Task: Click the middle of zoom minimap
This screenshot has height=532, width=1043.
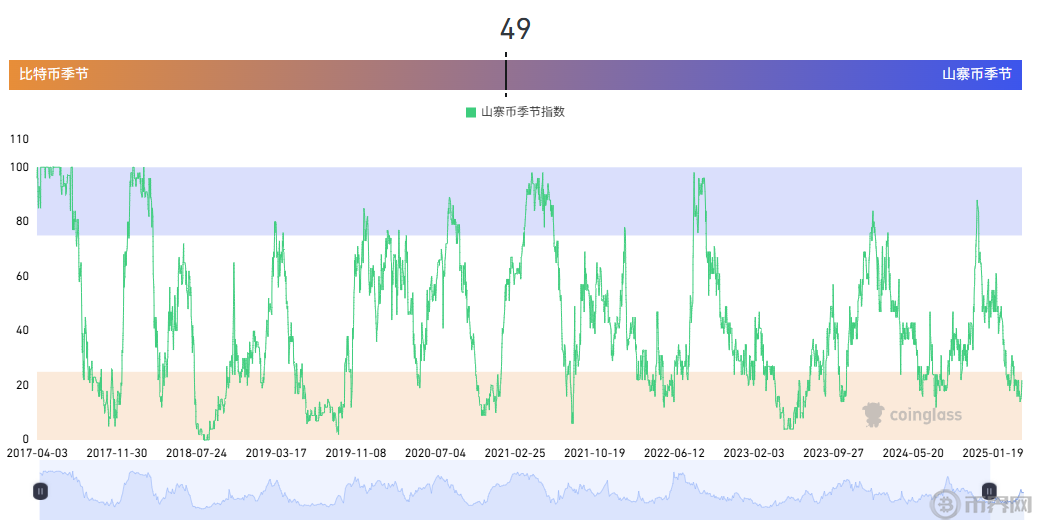Action: [514, 491]
